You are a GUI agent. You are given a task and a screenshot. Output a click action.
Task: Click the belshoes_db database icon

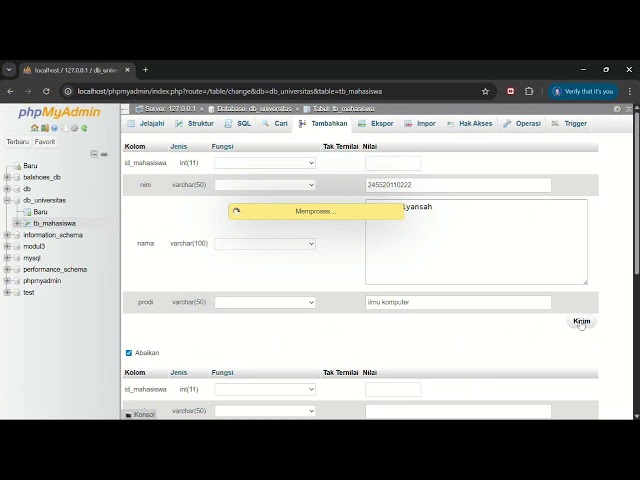click(x=17, y=177)
